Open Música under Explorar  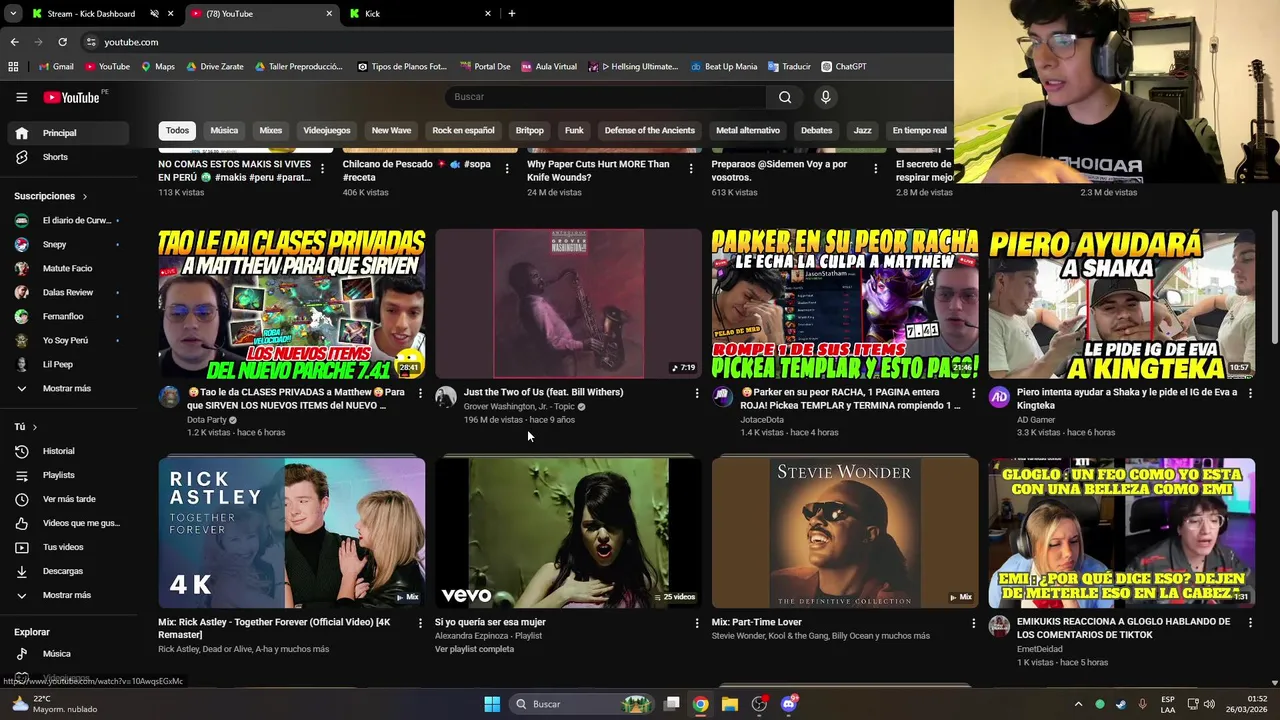coord(68,654)
